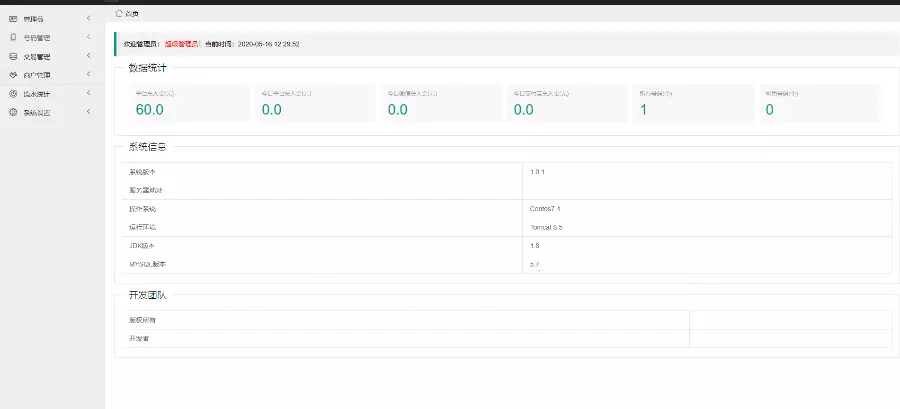
Task: Click the 交易管理 card icon
Action: (x=13, y=57)
